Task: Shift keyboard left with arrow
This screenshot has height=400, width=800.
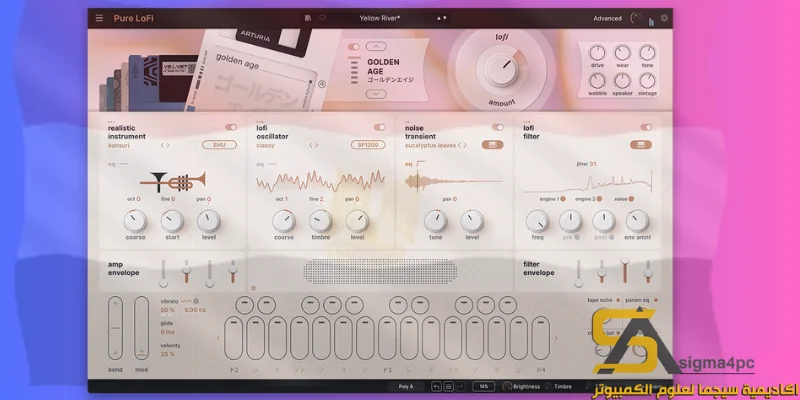Action: tap(218, 338)
